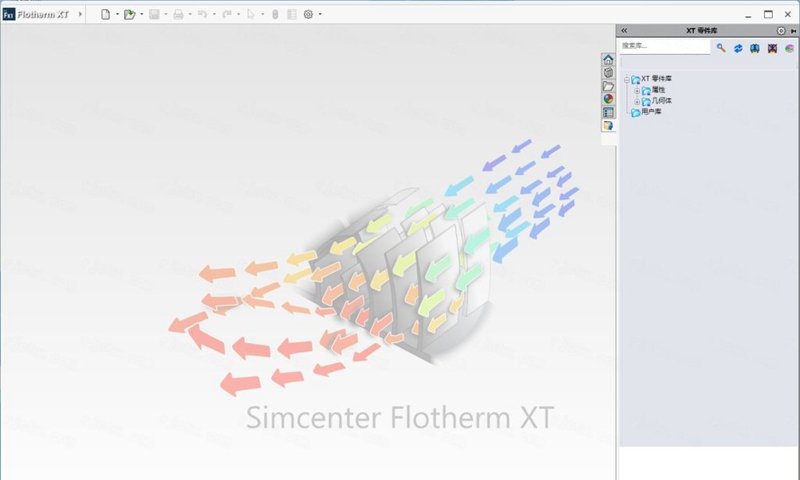Minimize the Flotherm XT window

tap(748, 15)
